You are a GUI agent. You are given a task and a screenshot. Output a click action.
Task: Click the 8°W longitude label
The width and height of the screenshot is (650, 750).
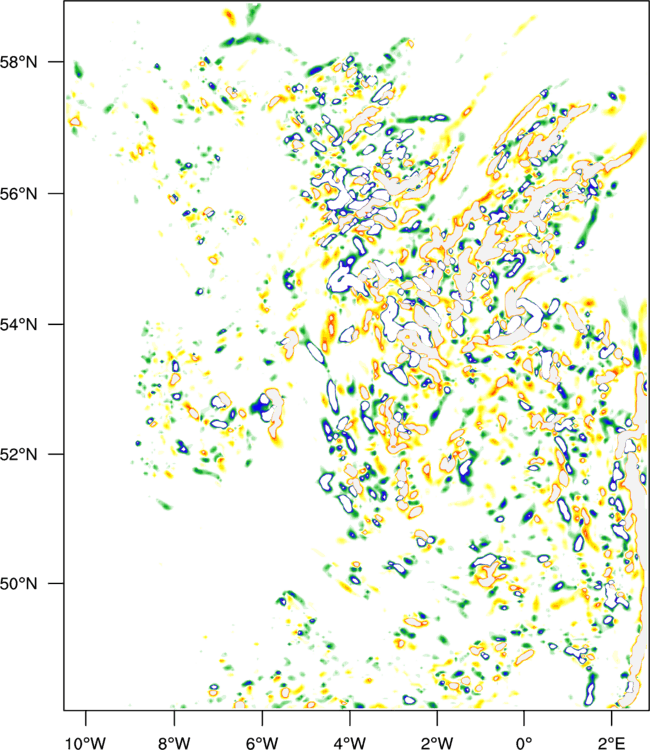174,743
